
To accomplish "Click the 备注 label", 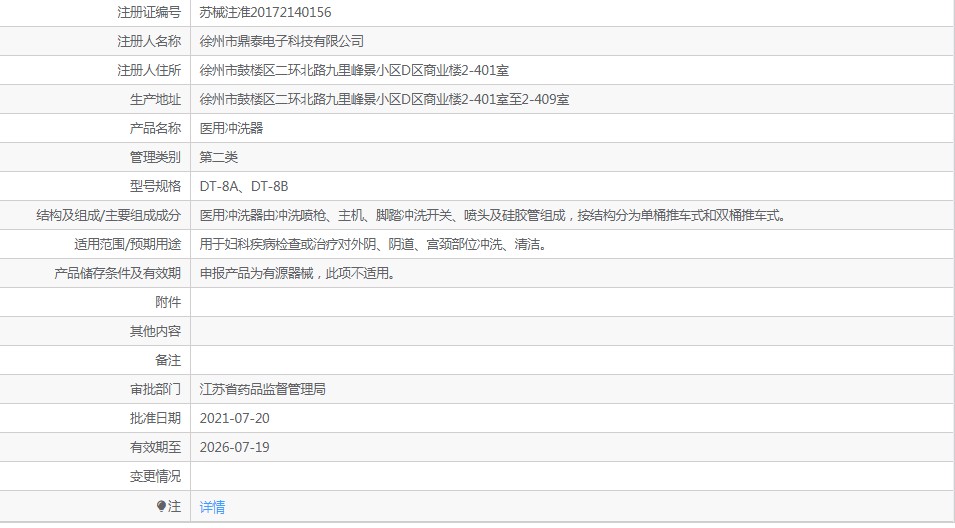I will (168, 361).
